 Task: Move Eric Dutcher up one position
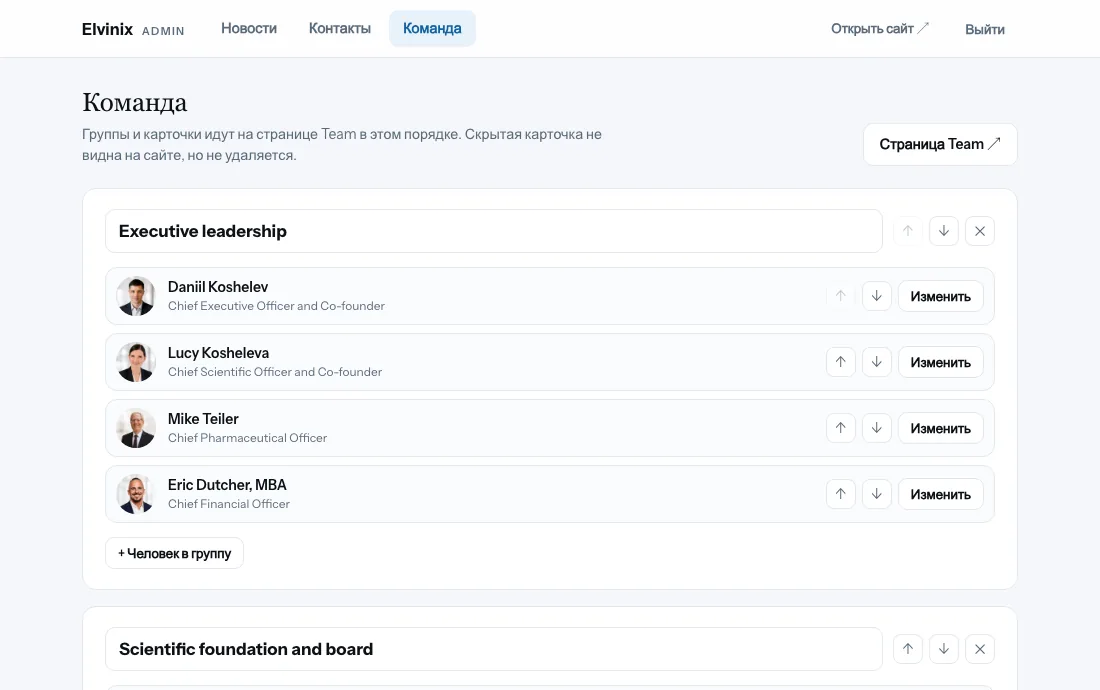pyautogui.click(x=840, y=494)
